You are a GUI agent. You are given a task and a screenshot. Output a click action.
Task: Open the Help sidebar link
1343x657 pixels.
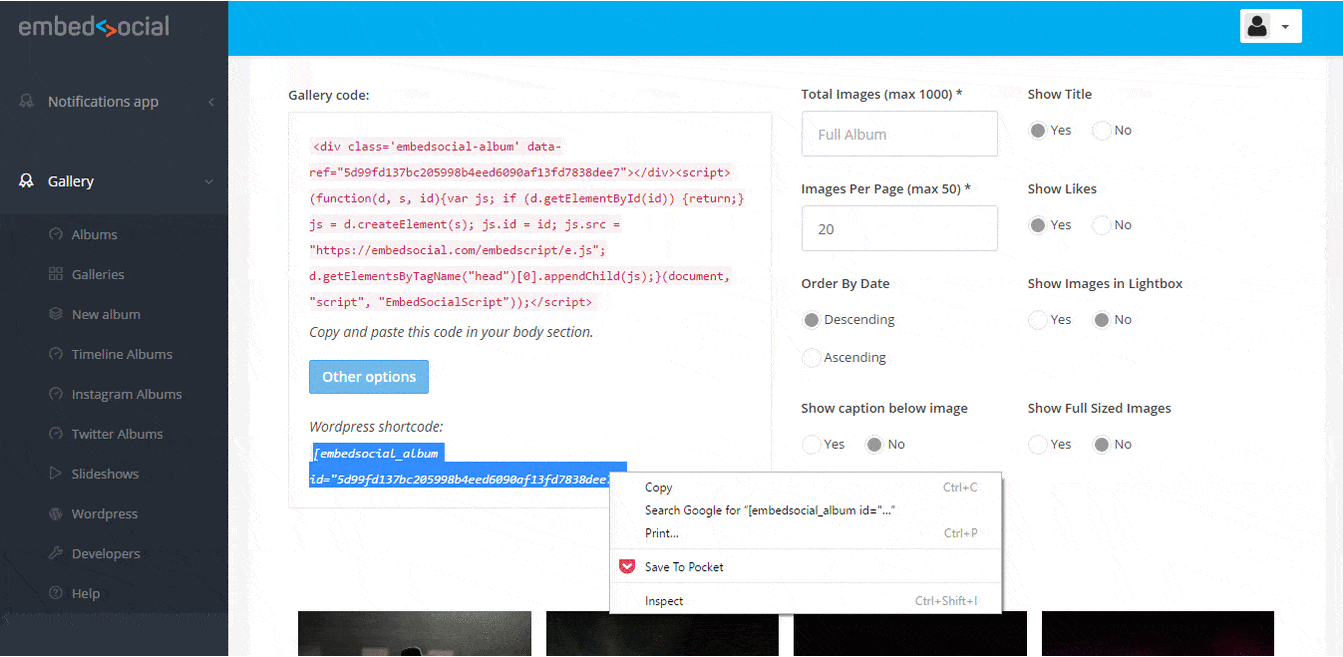click(x=86, y=594)
